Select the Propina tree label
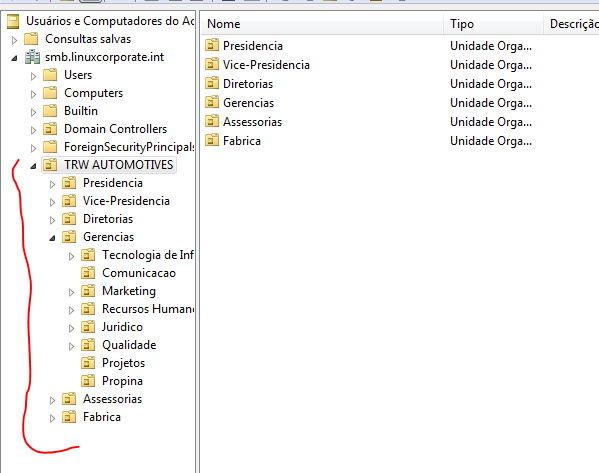599x473 pixels. tap(122, 381)
